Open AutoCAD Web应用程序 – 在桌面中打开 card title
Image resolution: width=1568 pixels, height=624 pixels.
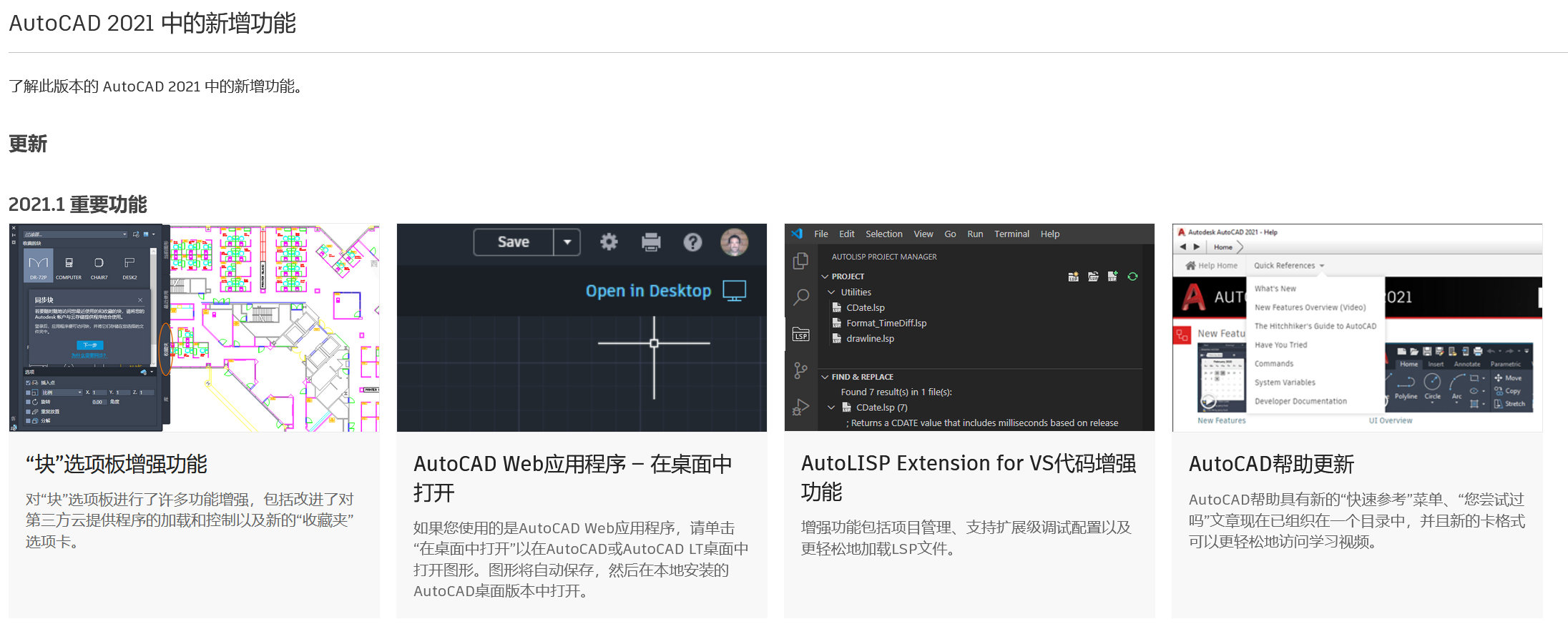click(x=572, y=478)
